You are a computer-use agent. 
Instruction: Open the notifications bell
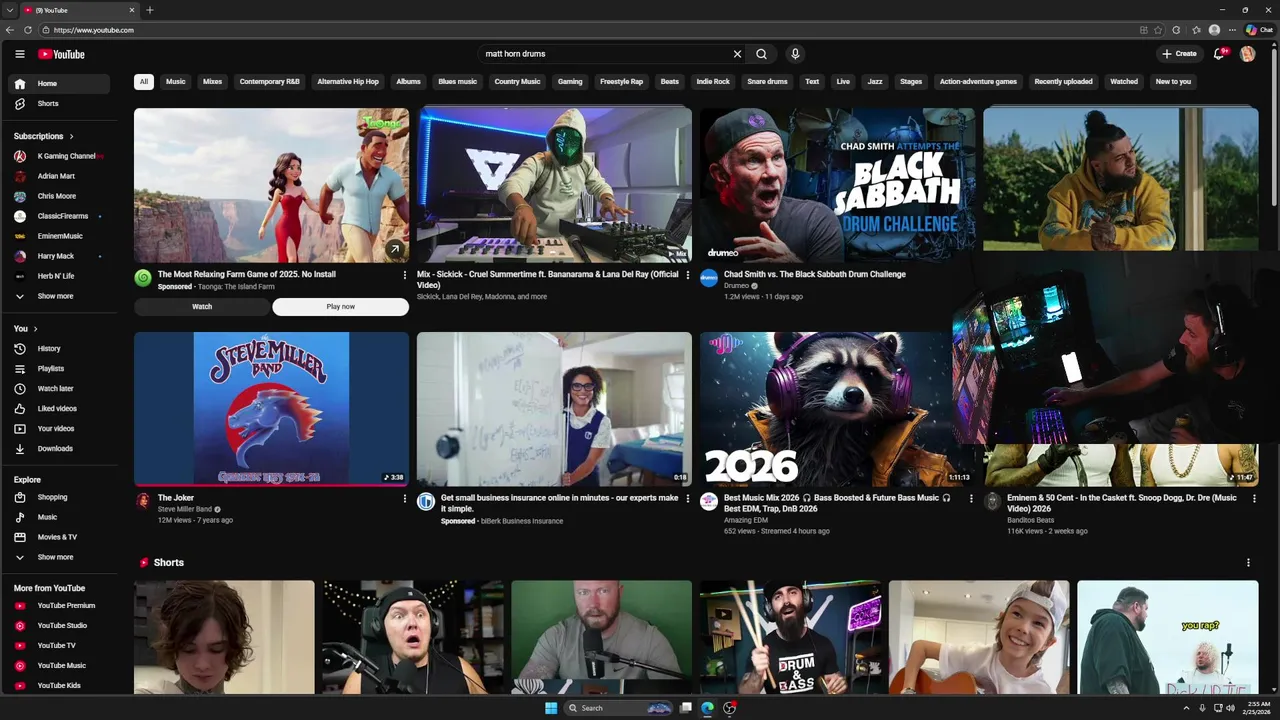(x=1219, y=54)
